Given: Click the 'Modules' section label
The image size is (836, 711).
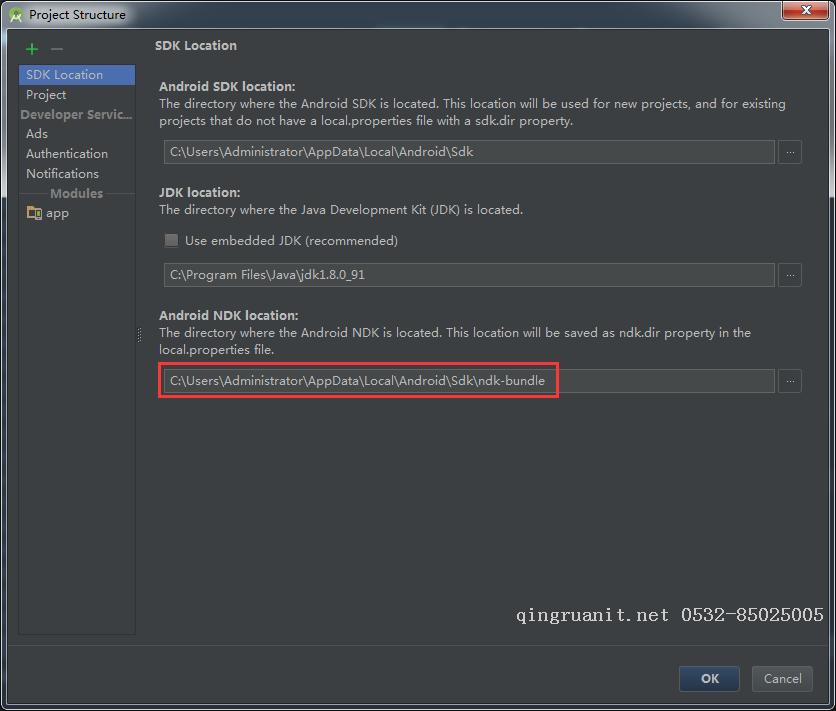Looking at the screenshot, I should coord(76,193).
